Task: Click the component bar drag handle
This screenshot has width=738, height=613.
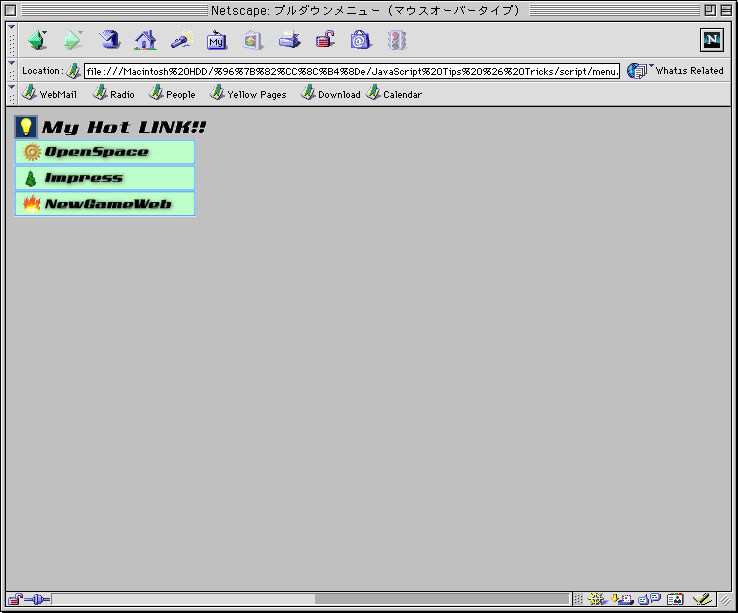Action: tap(578, 599)
